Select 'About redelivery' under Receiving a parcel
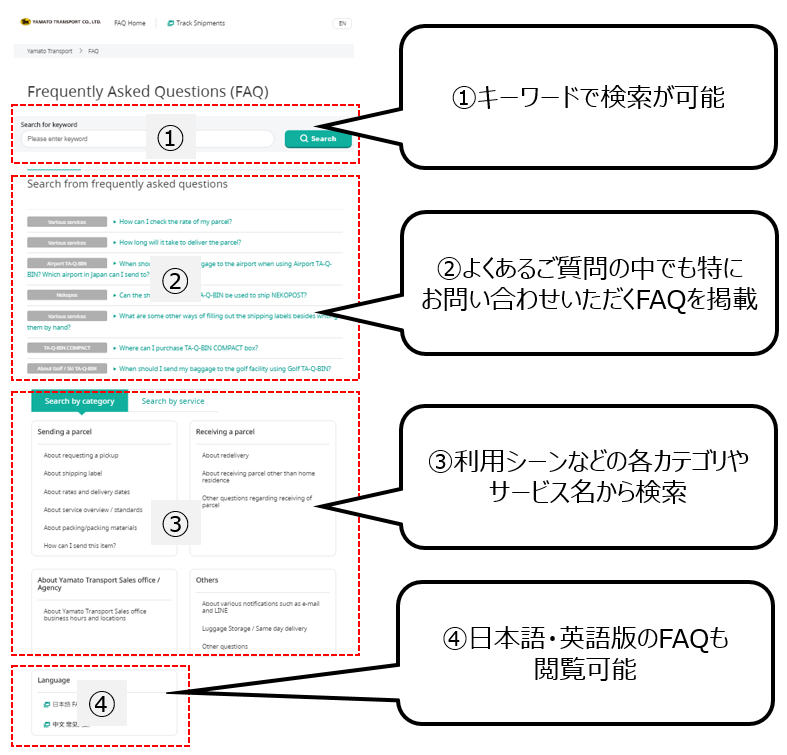Image resolution: width=787 pixels, height=755 pixels. 225,455
